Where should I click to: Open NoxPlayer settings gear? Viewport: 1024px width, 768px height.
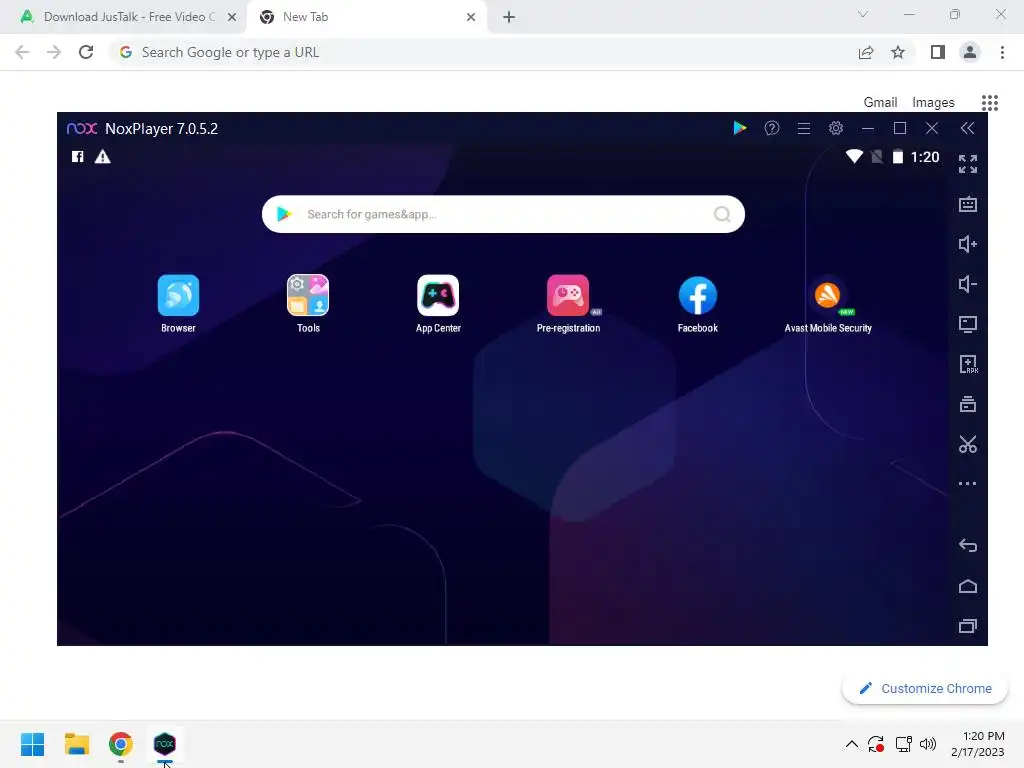point(836,128)
